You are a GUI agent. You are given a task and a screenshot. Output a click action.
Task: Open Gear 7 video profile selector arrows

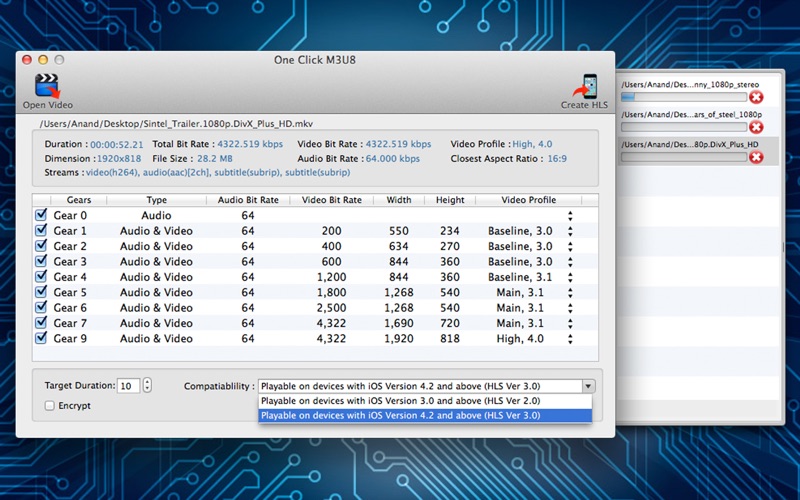pos(570,323)
